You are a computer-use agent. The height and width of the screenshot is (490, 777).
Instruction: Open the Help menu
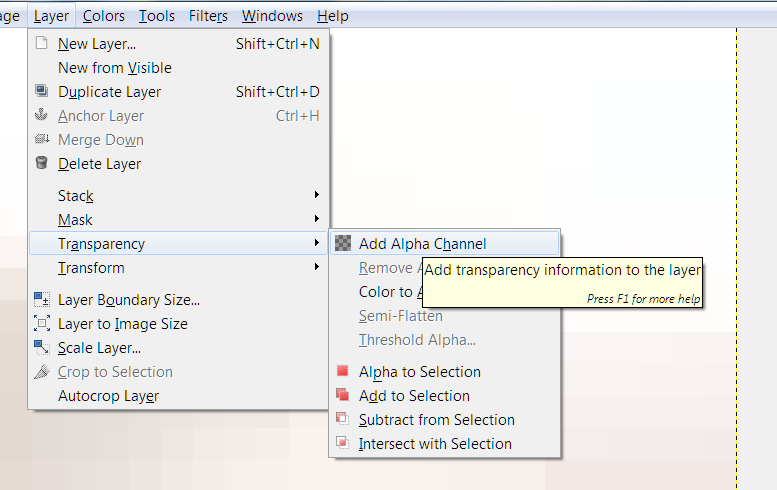(x=332, y=16)
